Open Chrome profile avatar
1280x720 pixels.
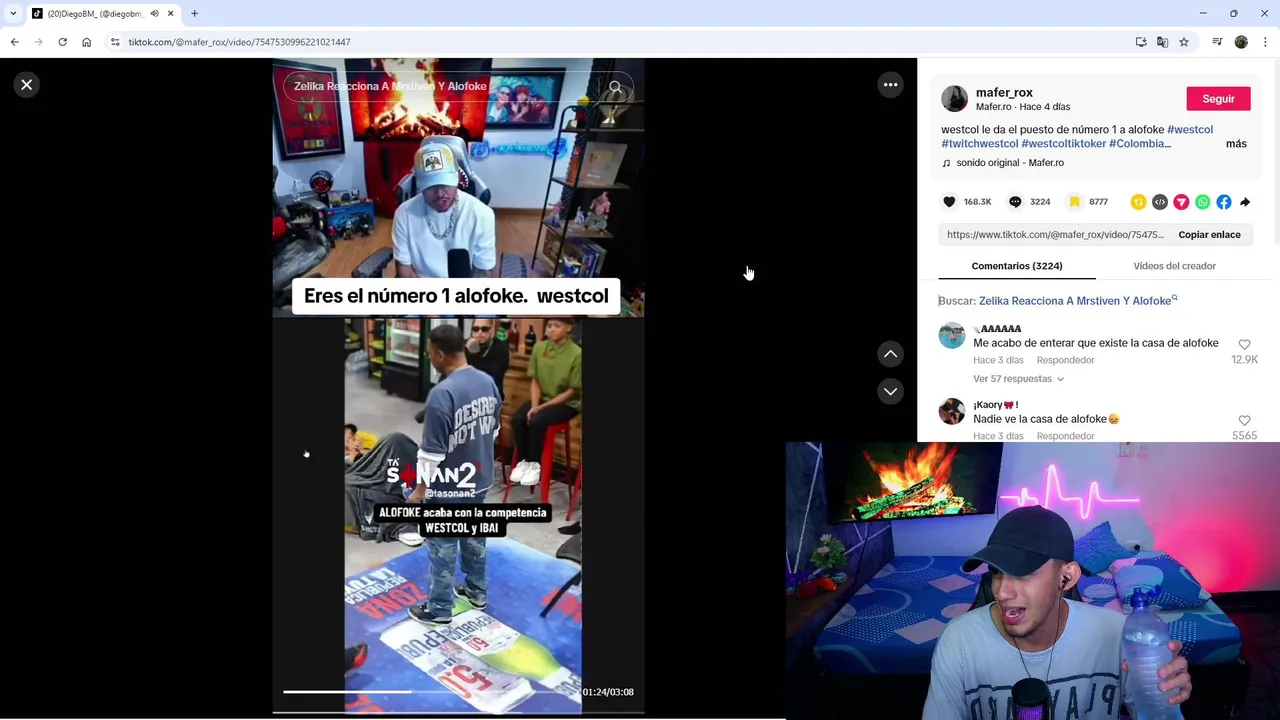[1241, 42]
